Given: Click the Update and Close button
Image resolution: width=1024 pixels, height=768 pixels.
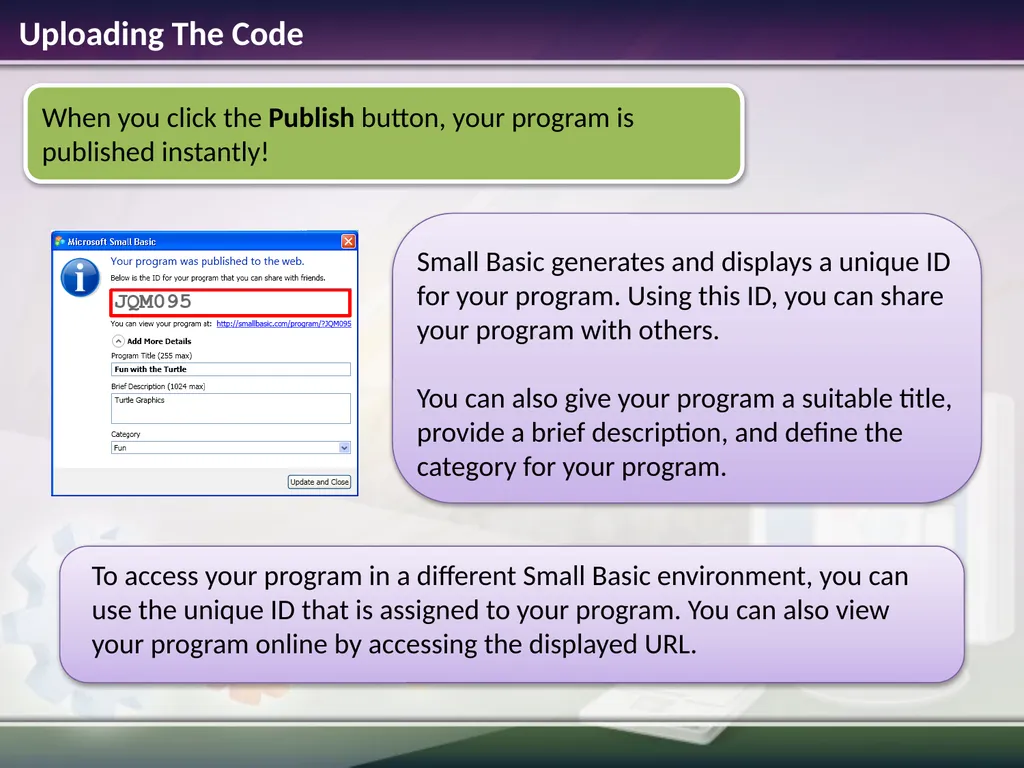Looking at the screenshot, I should pos(319,482).
